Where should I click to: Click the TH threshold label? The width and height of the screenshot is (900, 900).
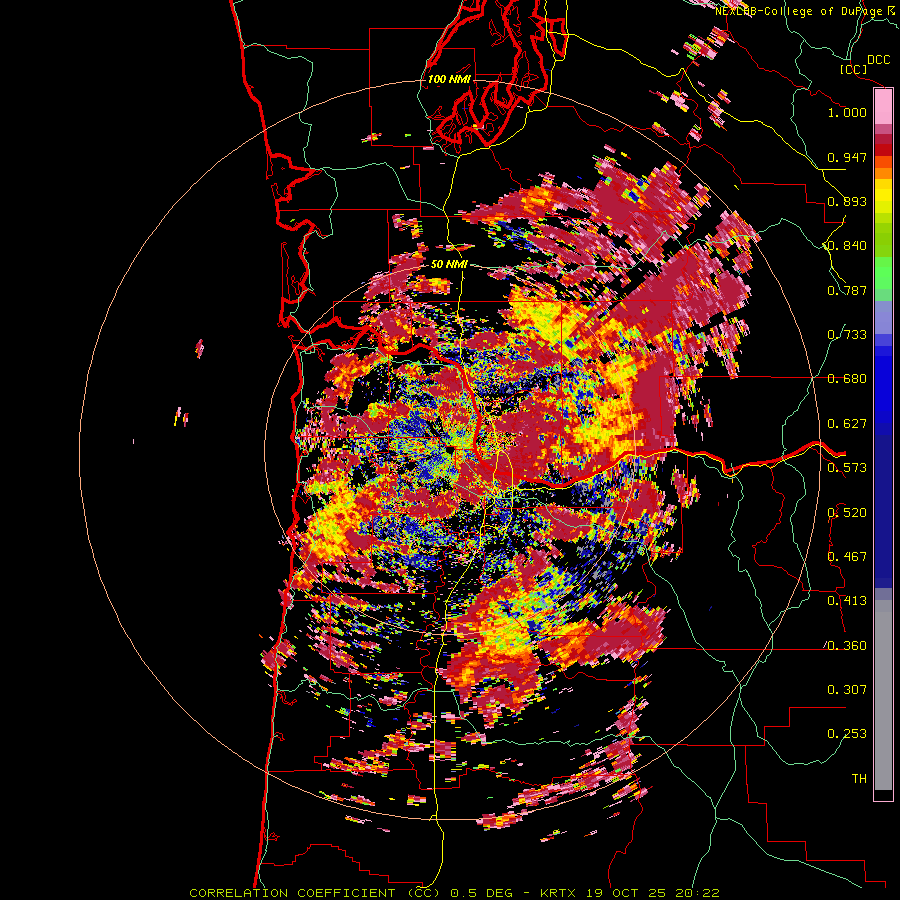859,779
